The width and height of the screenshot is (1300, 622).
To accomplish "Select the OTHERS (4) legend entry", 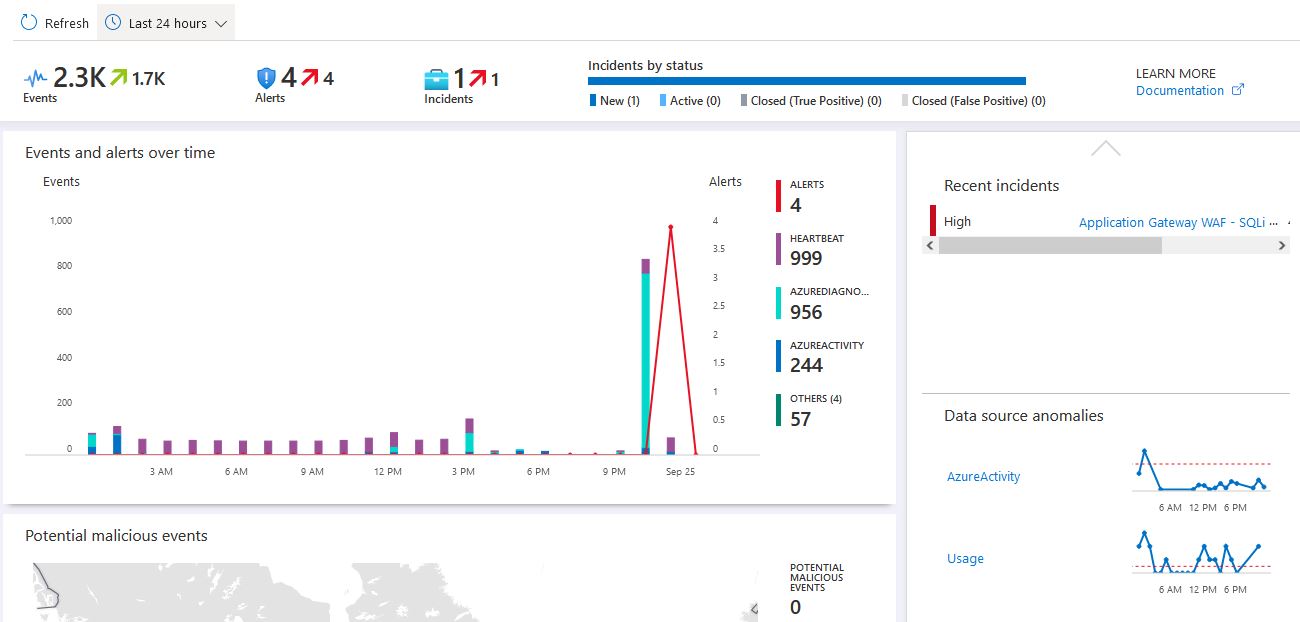I will point(815,409).
